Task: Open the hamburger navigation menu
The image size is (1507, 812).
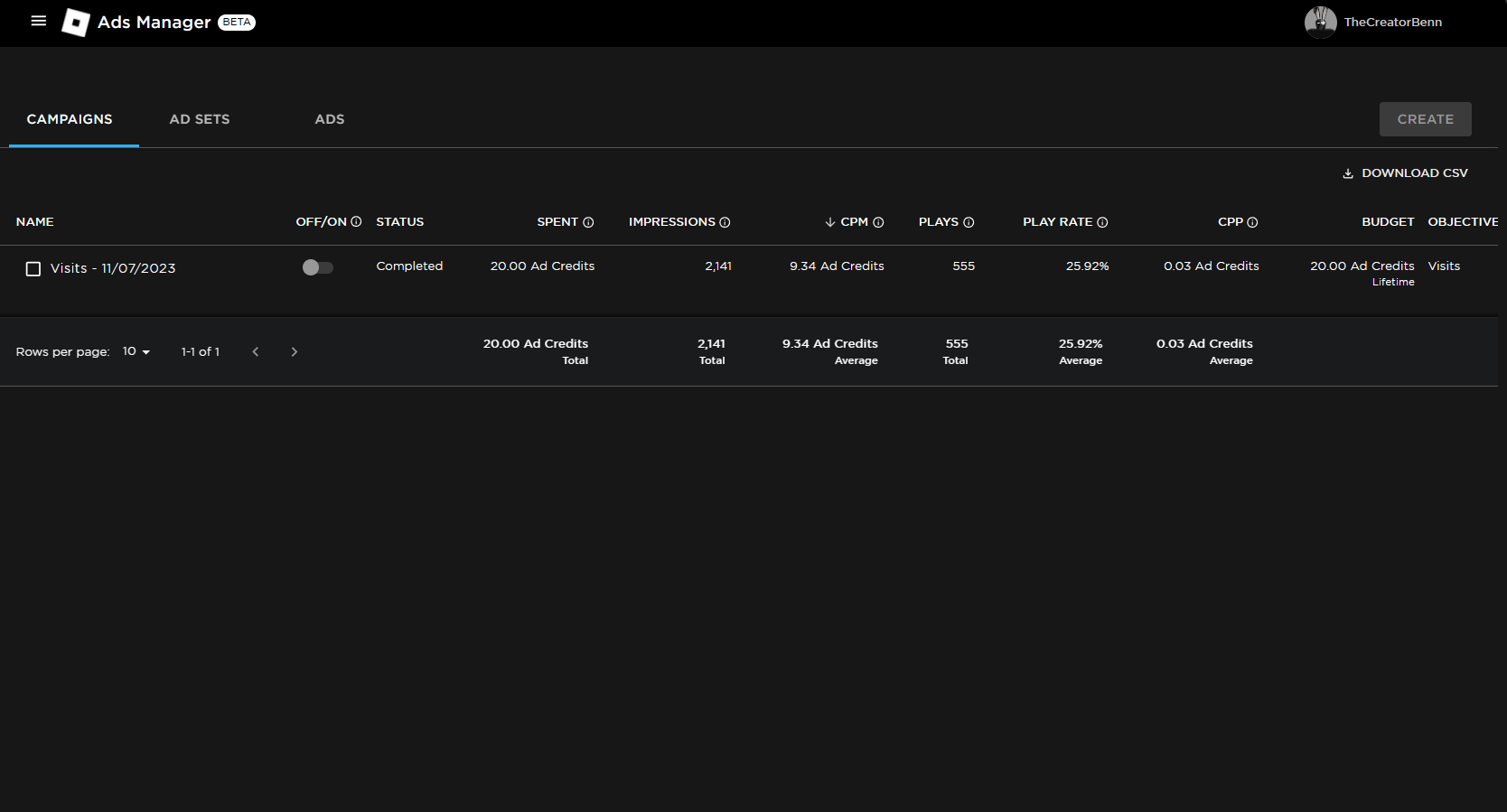Action: click(39, 21)
